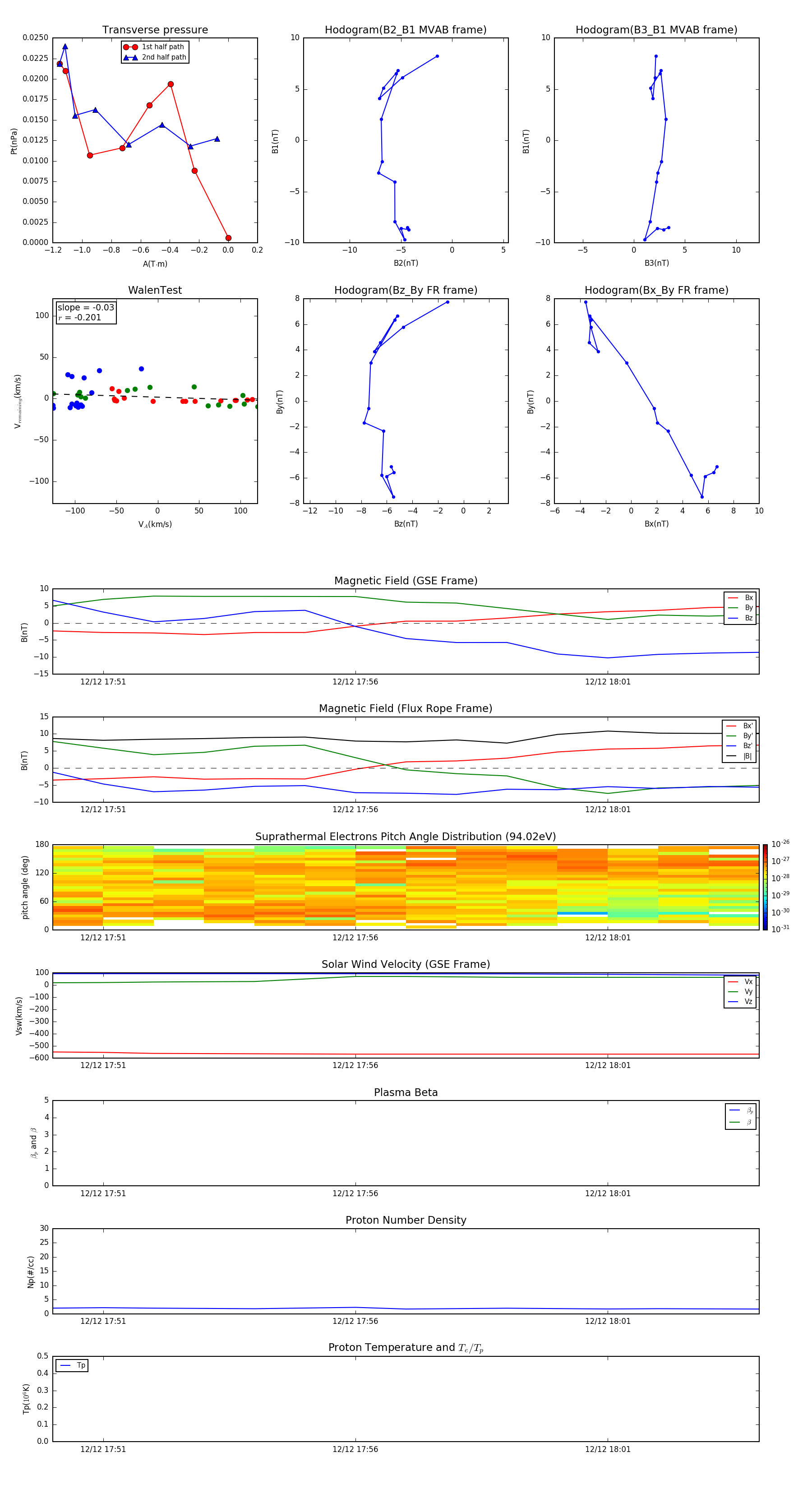The image size is (812, 1489).
Task: Click the '0.0250' Pt tick label
Action: [x=35, y=37]
